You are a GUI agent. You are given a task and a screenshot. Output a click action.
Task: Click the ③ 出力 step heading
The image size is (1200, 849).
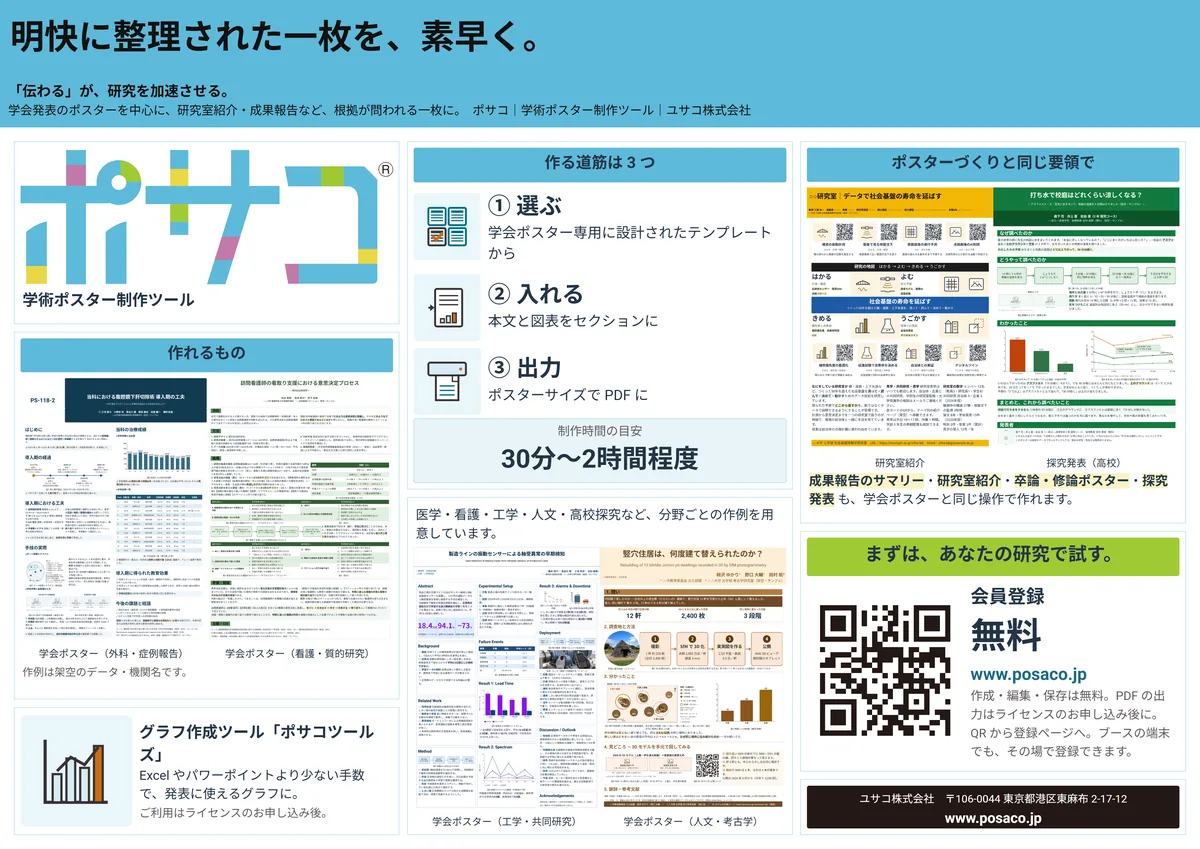tap(525, 368)
